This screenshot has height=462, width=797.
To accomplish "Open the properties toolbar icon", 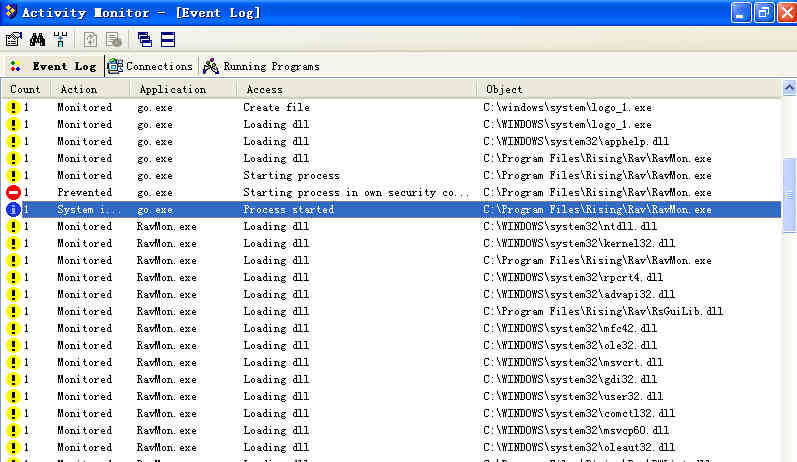I will click(x=14, y=40).
